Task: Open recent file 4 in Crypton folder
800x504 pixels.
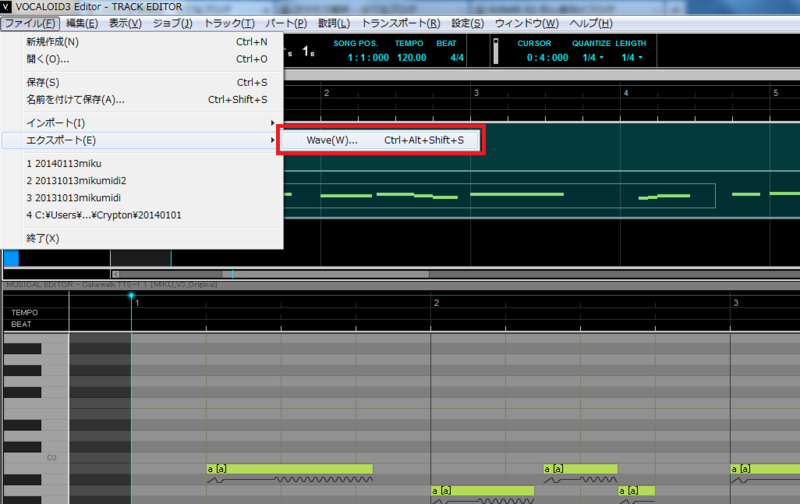Action: [142, 215]
